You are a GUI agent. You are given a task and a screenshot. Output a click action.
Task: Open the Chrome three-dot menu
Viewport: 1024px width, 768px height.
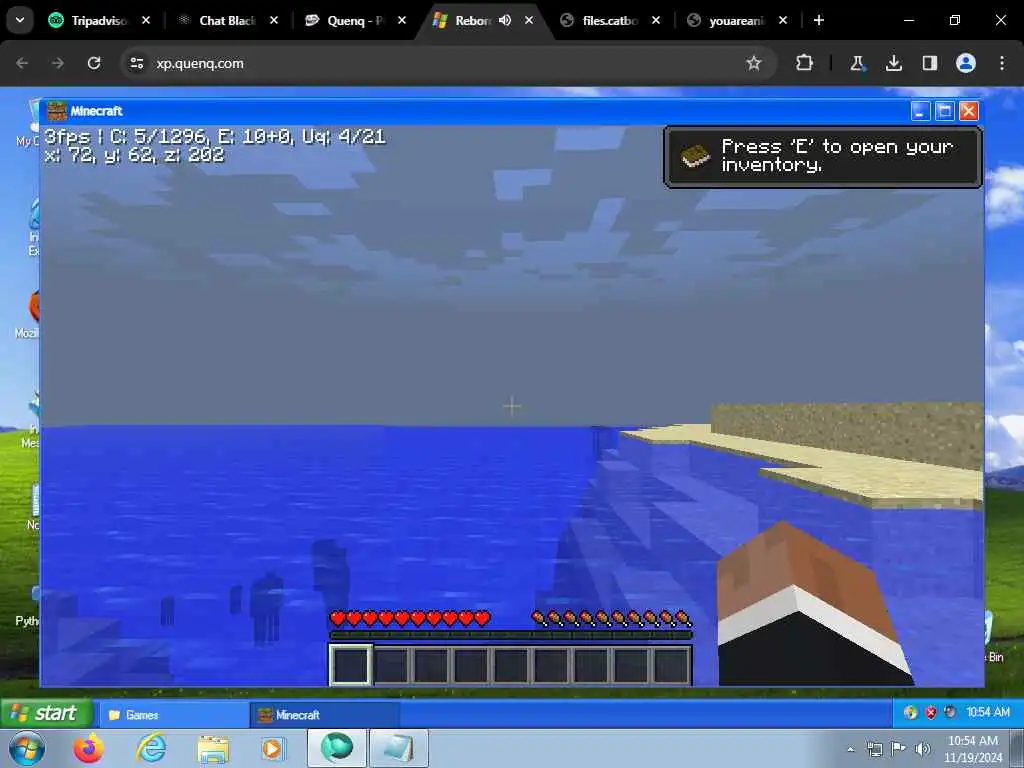click(x=1001, y=63)
